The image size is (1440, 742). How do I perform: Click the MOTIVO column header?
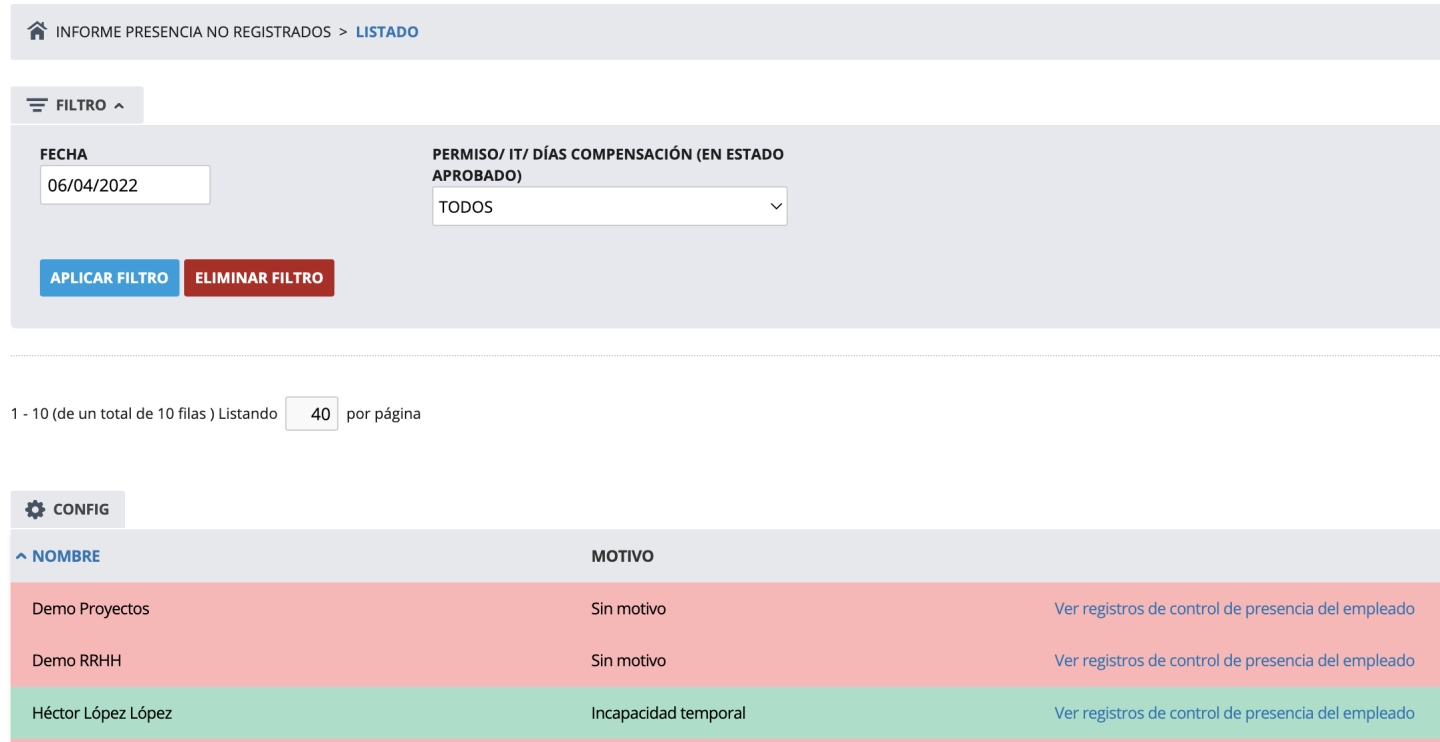coord(622,556)
